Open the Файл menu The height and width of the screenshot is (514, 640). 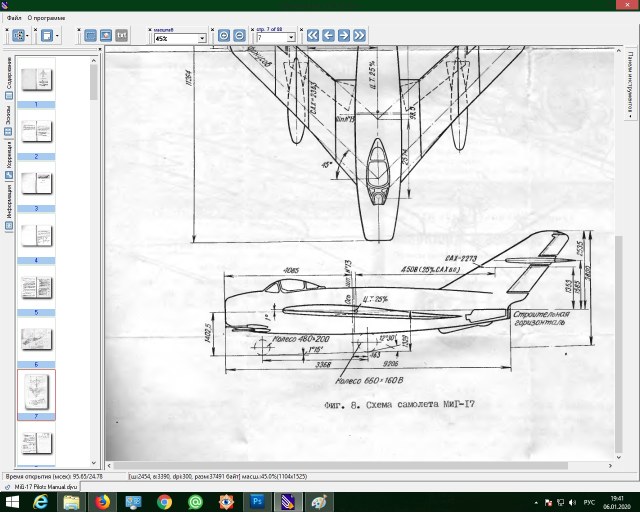[13, 18]
